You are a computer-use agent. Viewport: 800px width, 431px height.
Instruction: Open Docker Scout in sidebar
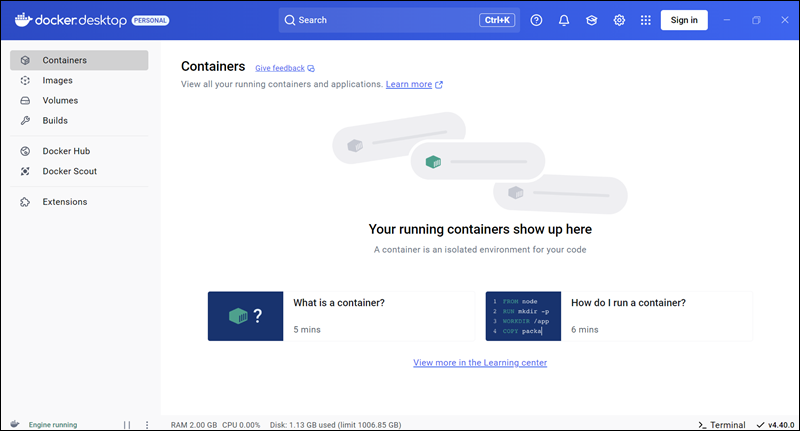click(79, 171)
